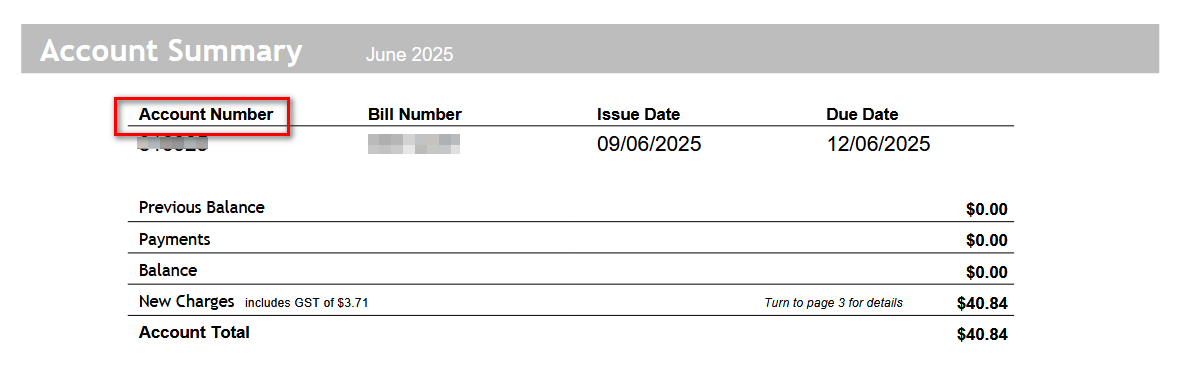Select the issue date 09/06/2025
Viewport: 1180px width, 367px height.
pos(649,144)
